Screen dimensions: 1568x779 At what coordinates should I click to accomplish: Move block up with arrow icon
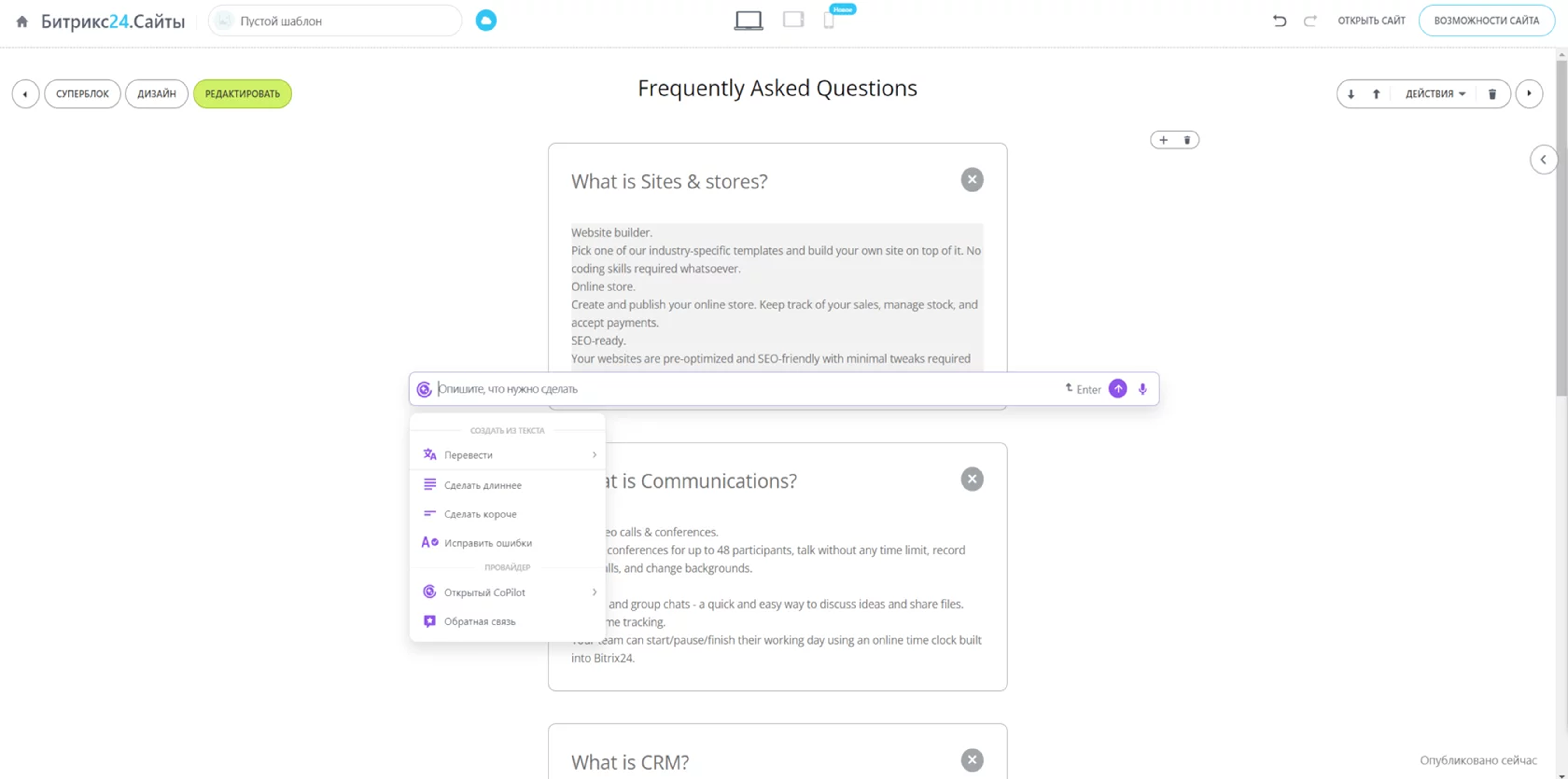tap(1376, 94)
